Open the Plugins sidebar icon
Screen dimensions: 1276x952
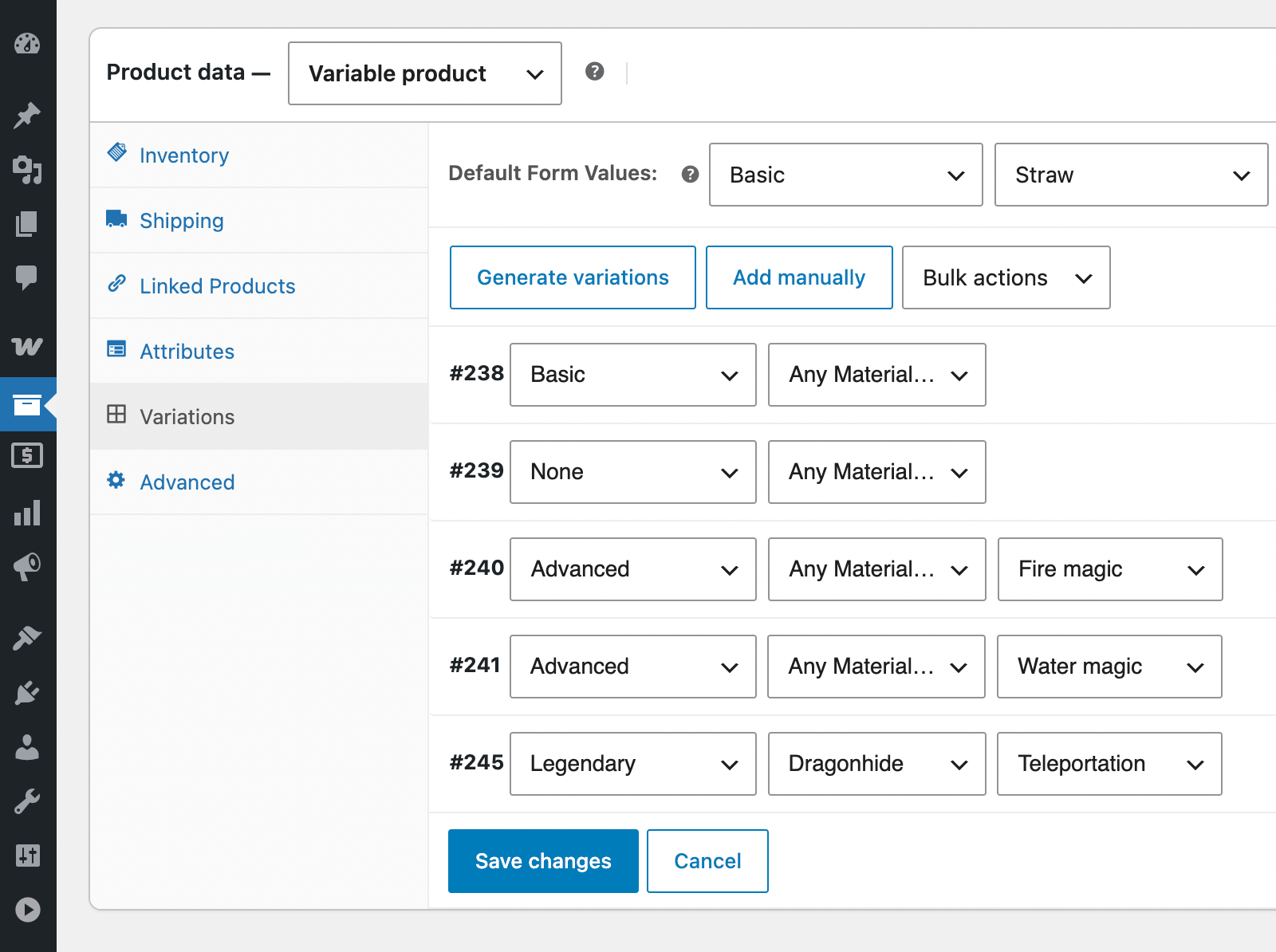tap(27, 692)
